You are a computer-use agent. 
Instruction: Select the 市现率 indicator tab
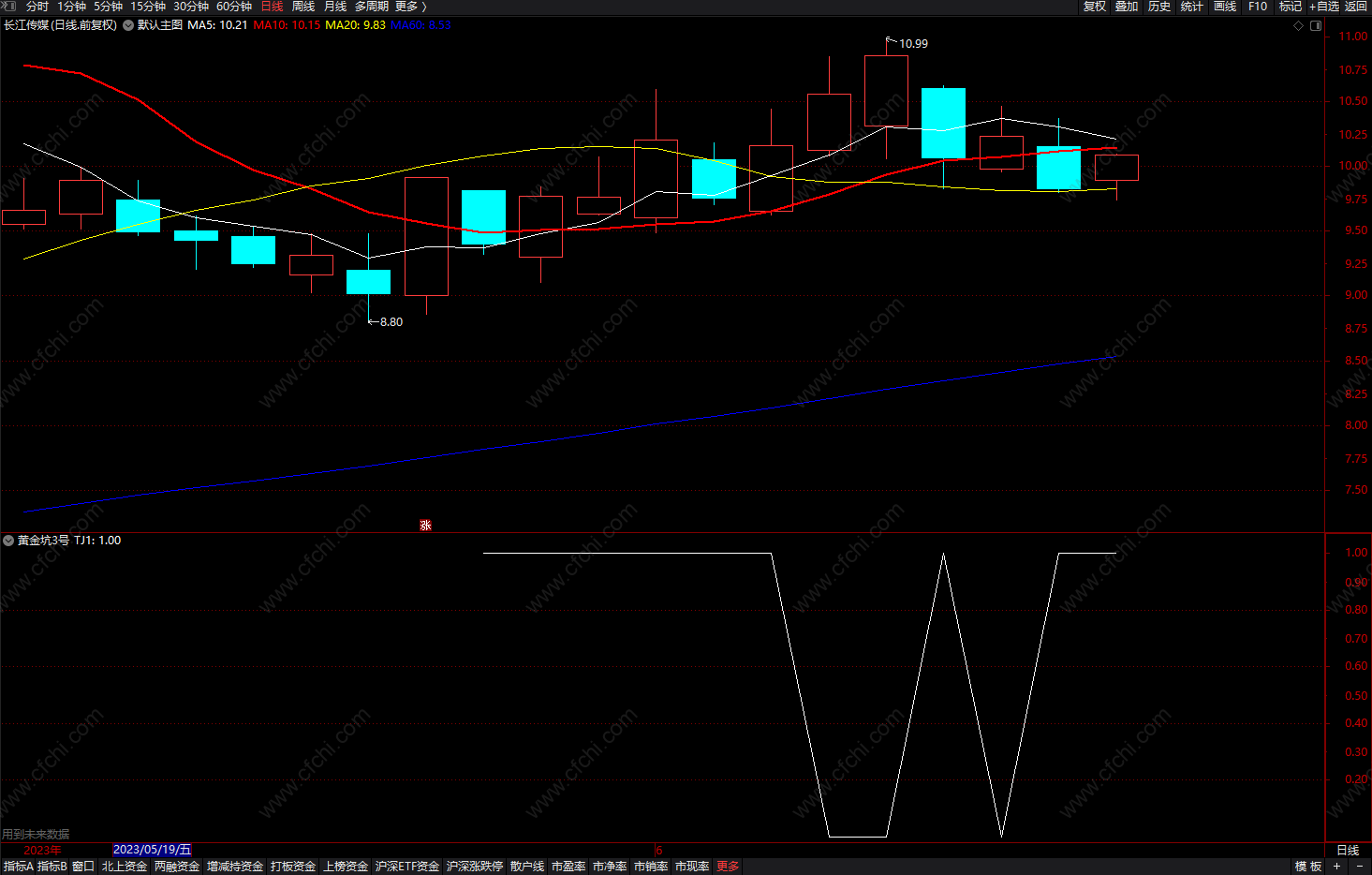click(692, 867)
